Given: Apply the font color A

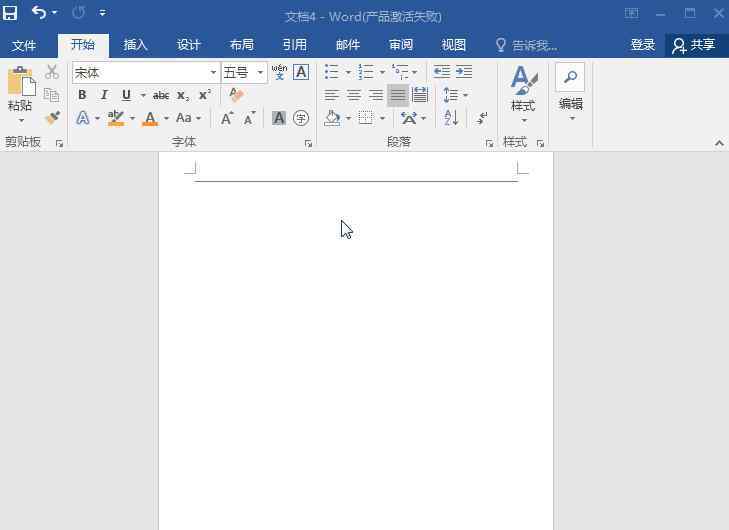Looking at the screenshot, I should tap(150, 118).
